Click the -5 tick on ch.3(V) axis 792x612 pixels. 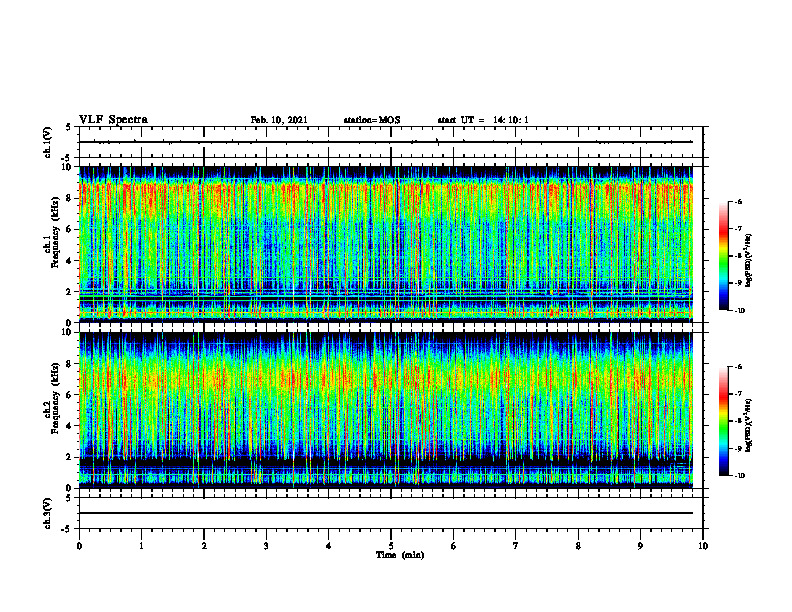(67, 529)
